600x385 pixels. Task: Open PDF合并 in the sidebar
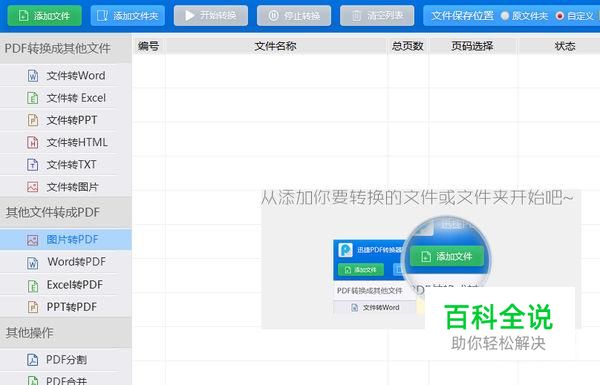[66, 380]
